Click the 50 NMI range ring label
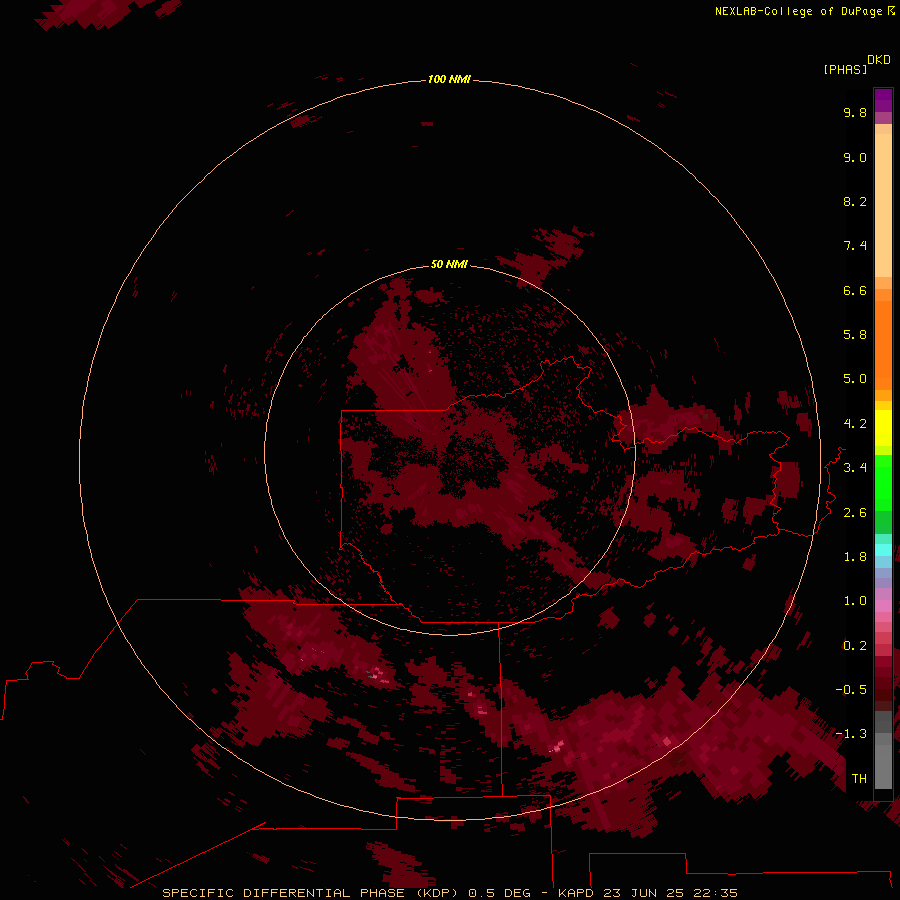 [449, 264]
